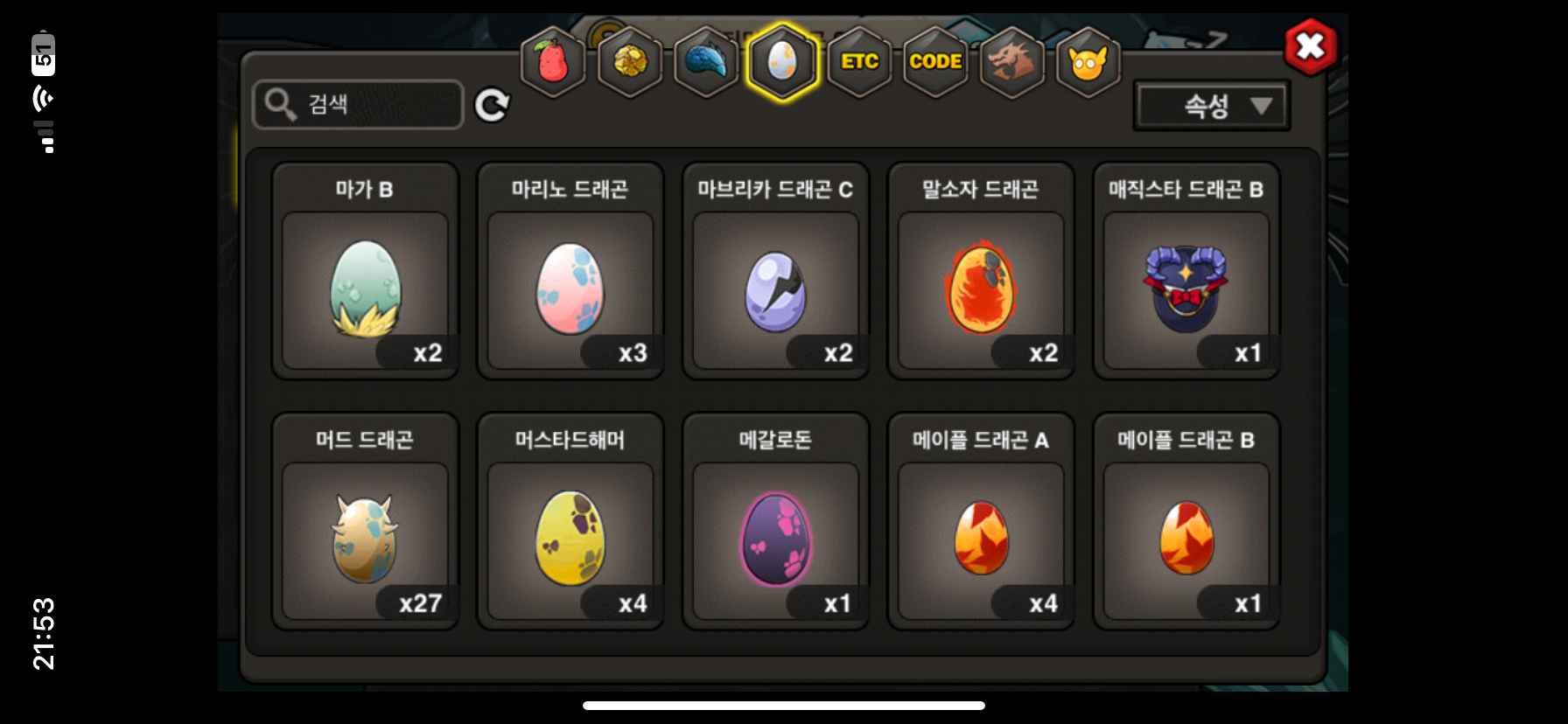The image size is (1568, 724).
Task: Open the yellow horned mask tab
Action: pyautogui.click(x=1088, y=62)
